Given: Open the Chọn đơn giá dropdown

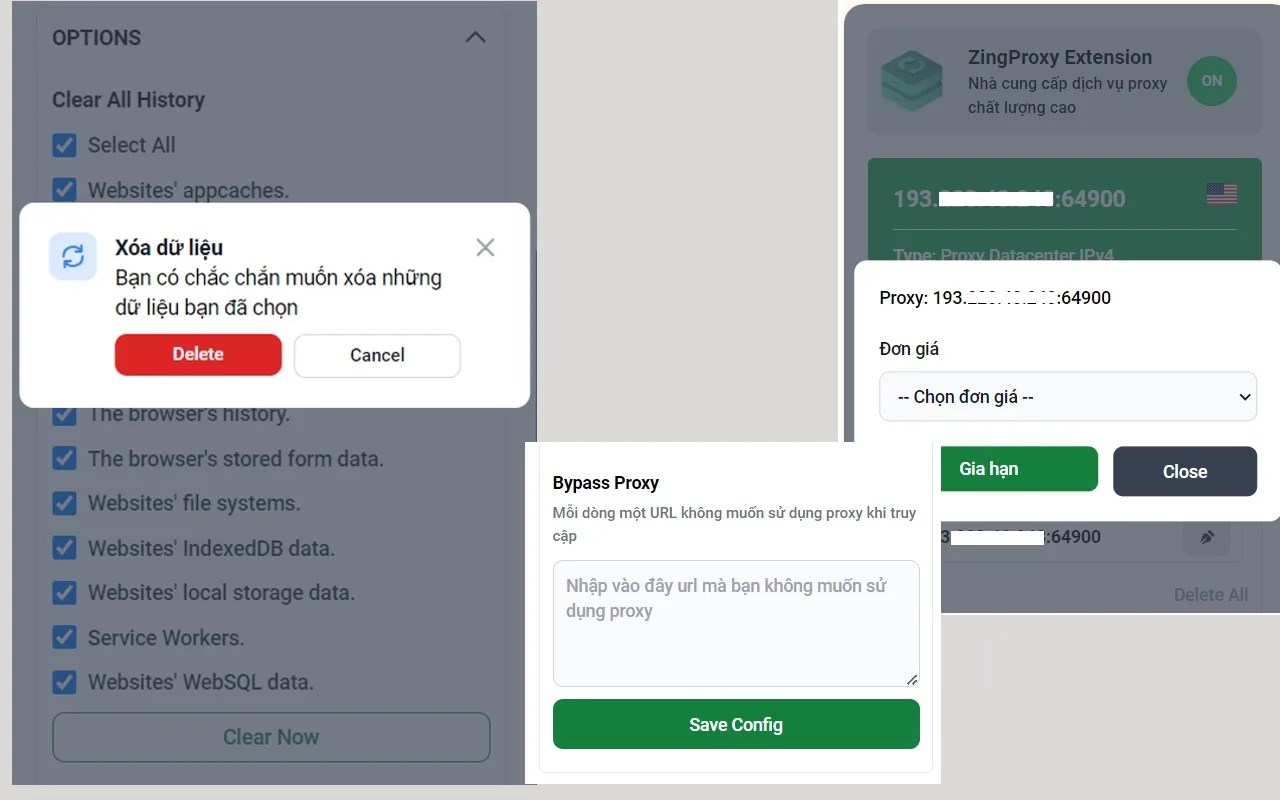Looking at the screenshot, I should click(1068, 397).
